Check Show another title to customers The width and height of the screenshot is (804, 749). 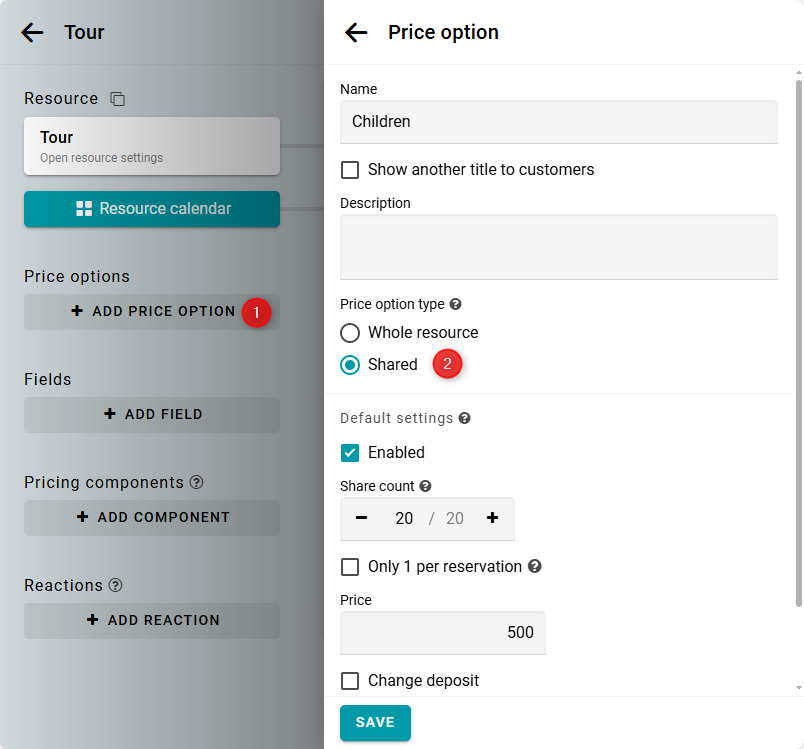(350, 170)
